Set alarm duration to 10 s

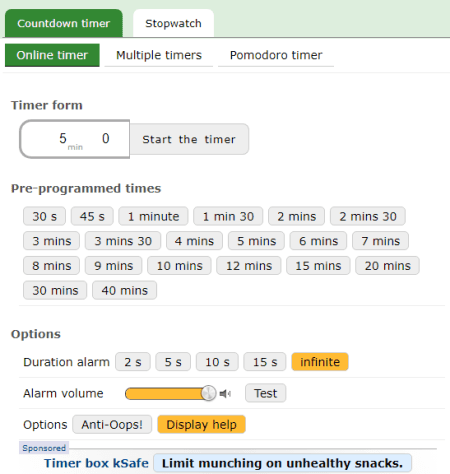tap(217, 362)
